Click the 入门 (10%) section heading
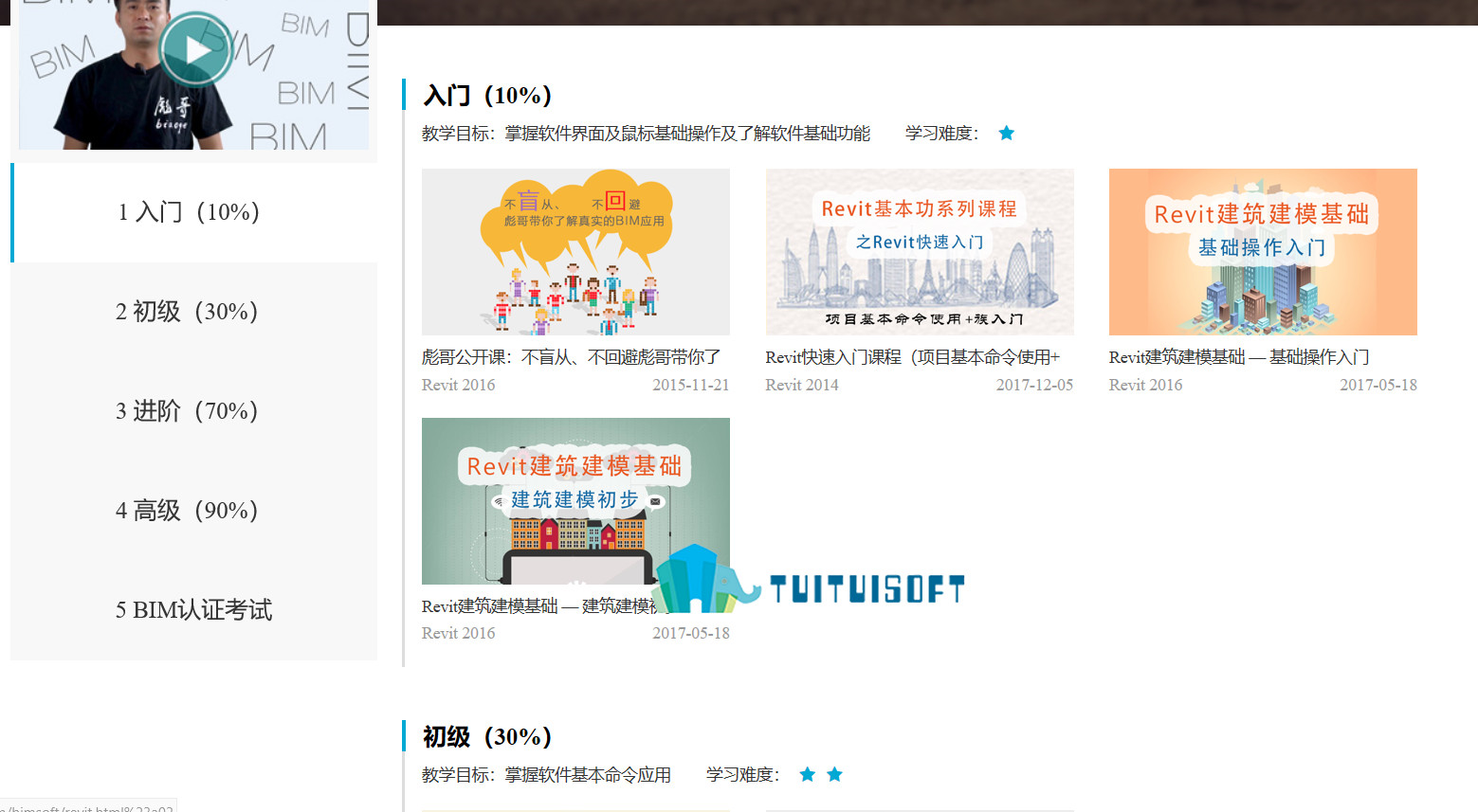 point(487,96)
